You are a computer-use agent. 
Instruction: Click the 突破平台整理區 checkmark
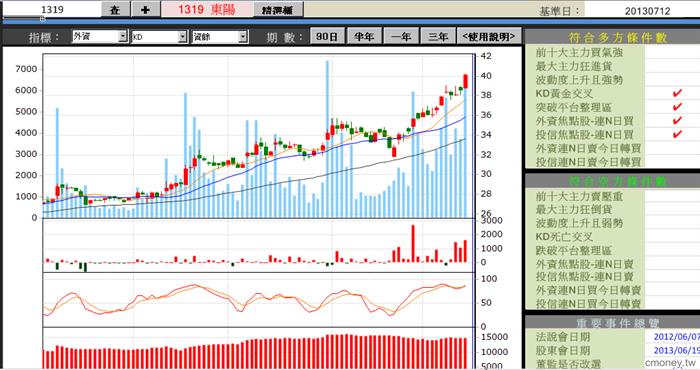pos(677,107)
